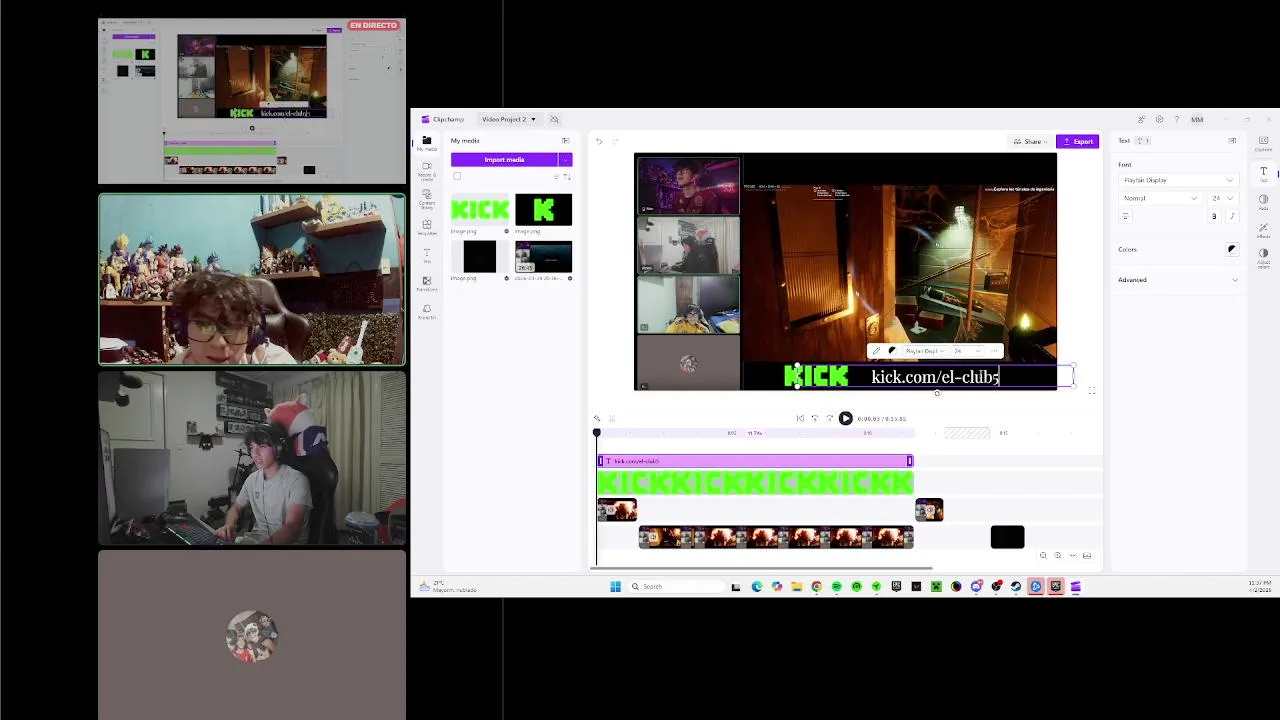Open the weather widget in the taskbar
This screenshot has width=1280, height=720.
(x=446, y=587)
